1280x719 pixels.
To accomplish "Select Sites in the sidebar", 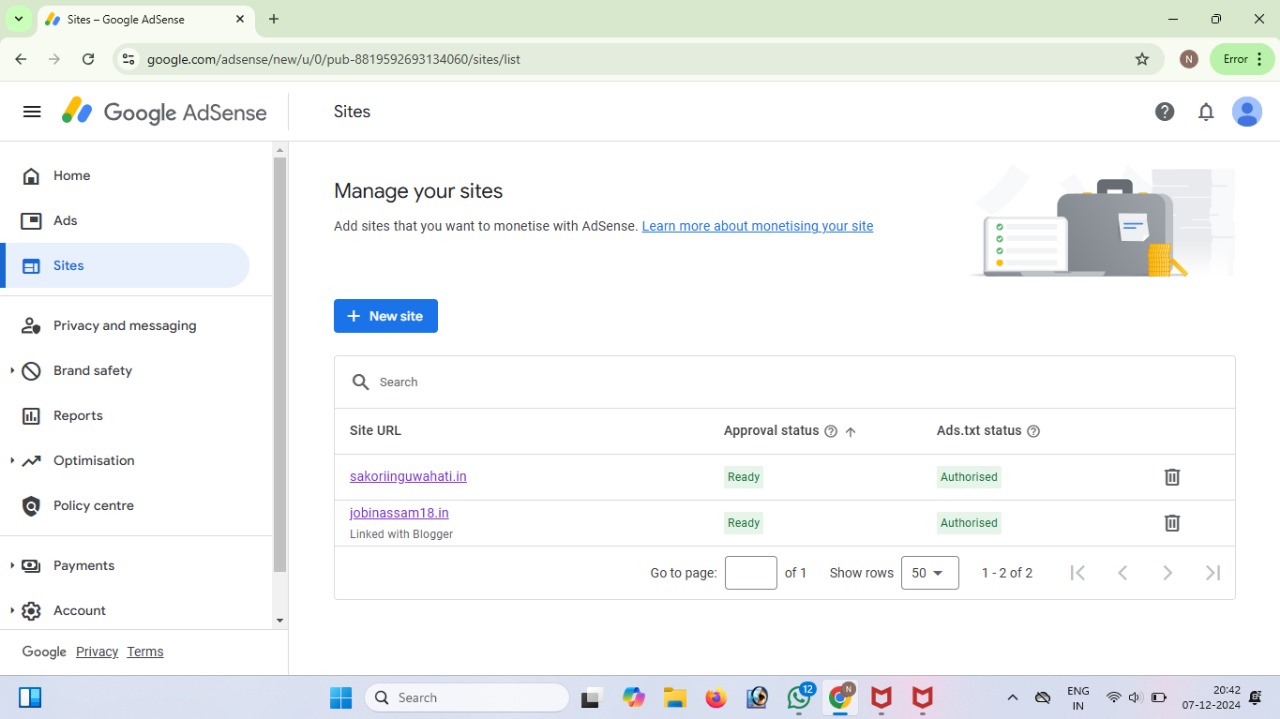I will [125, 266].
